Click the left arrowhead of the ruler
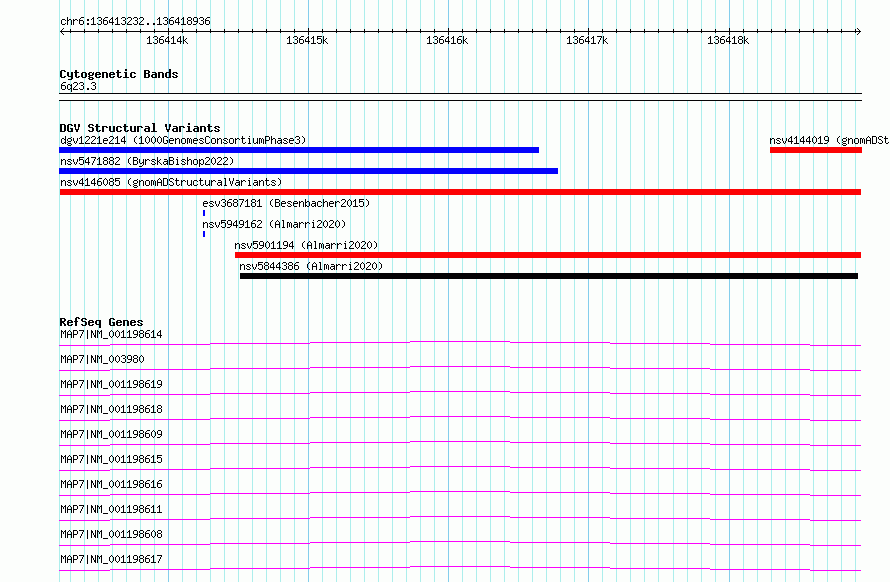 [62, 31]
